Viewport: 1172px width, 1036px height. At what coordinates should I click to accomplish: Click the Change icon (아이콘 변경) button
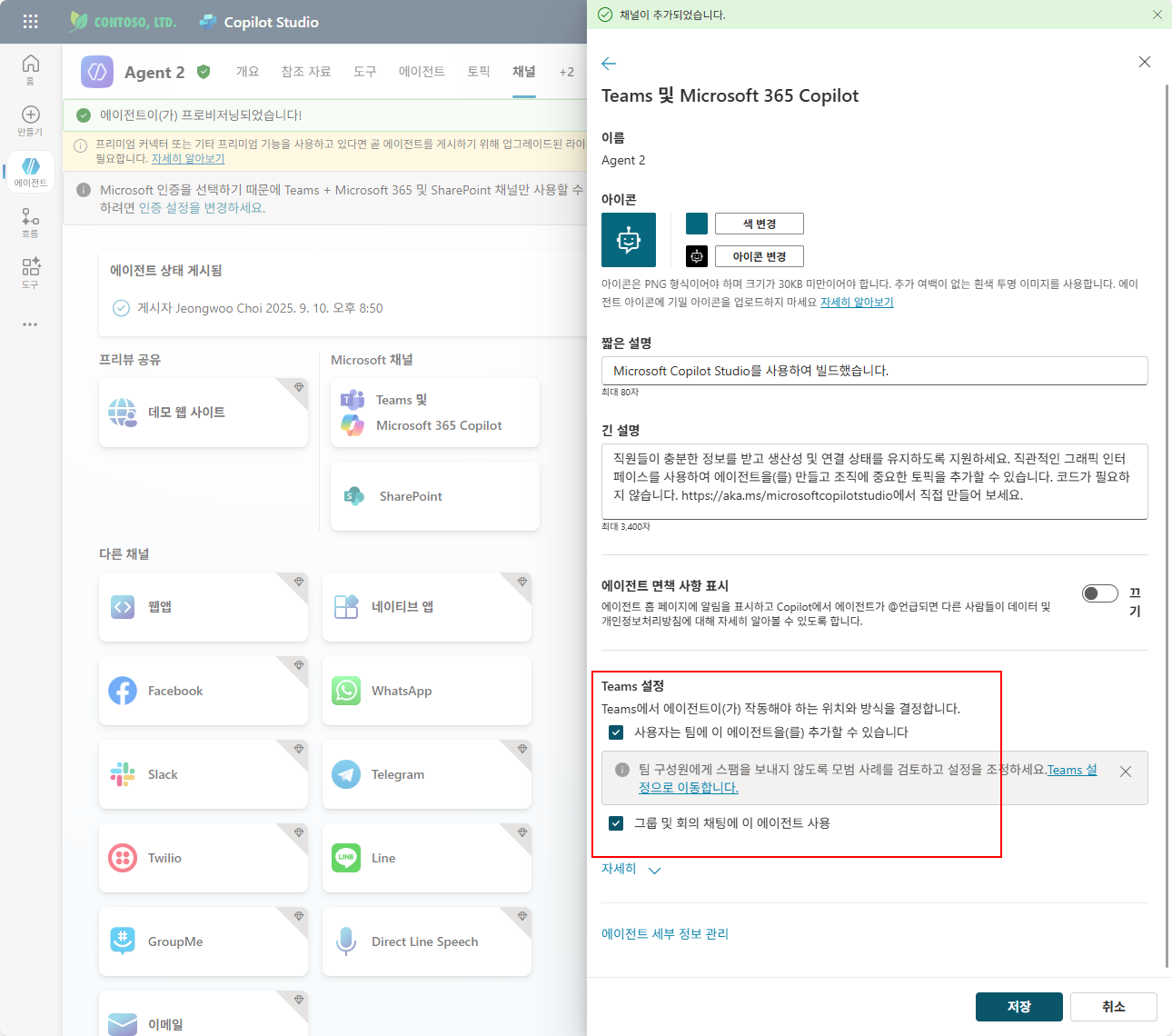click(x=760, y=256)
